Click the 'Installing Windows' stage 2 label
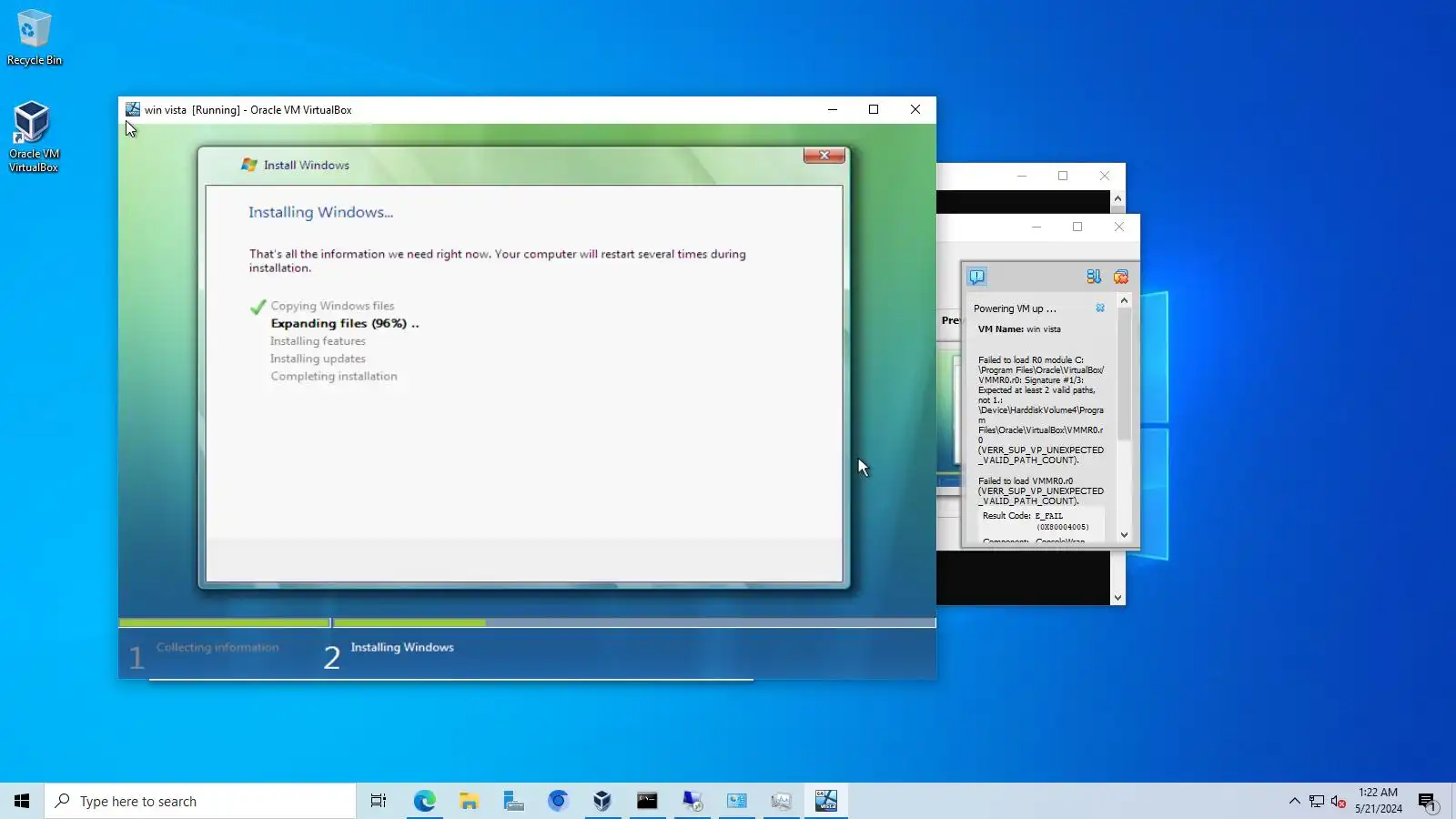This screenshot has width=1456, height=819. pyautogui.click(x=402, y=647)
